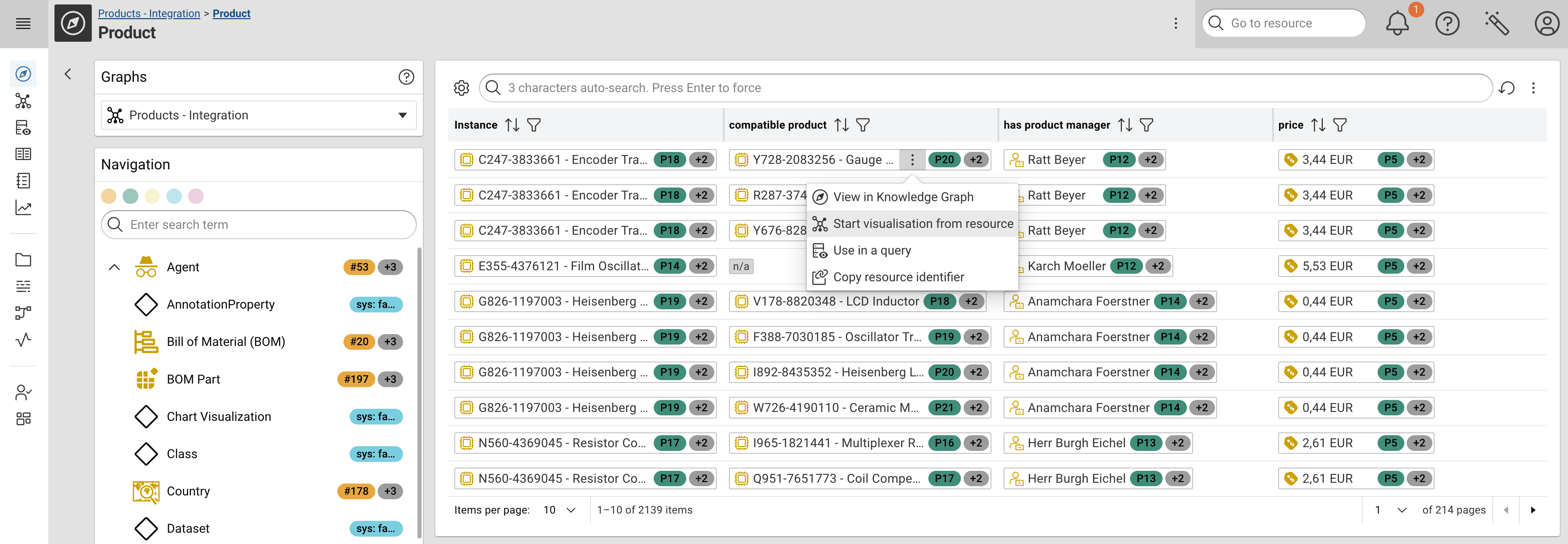Open the magic wand assistant in top bar

click(x=1497, y=23)
